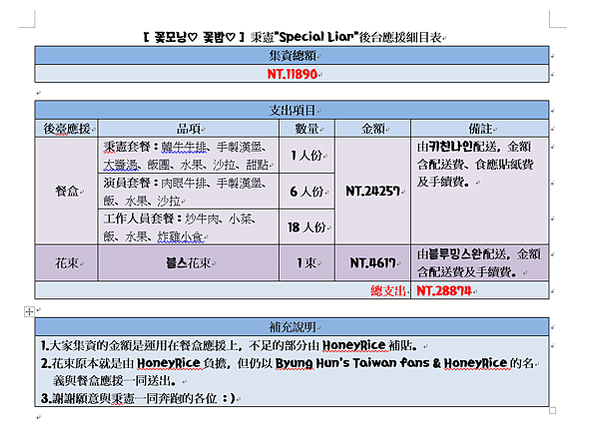Click the red NT.28874 total expense

pyautogui.click(x=444, y=291)
